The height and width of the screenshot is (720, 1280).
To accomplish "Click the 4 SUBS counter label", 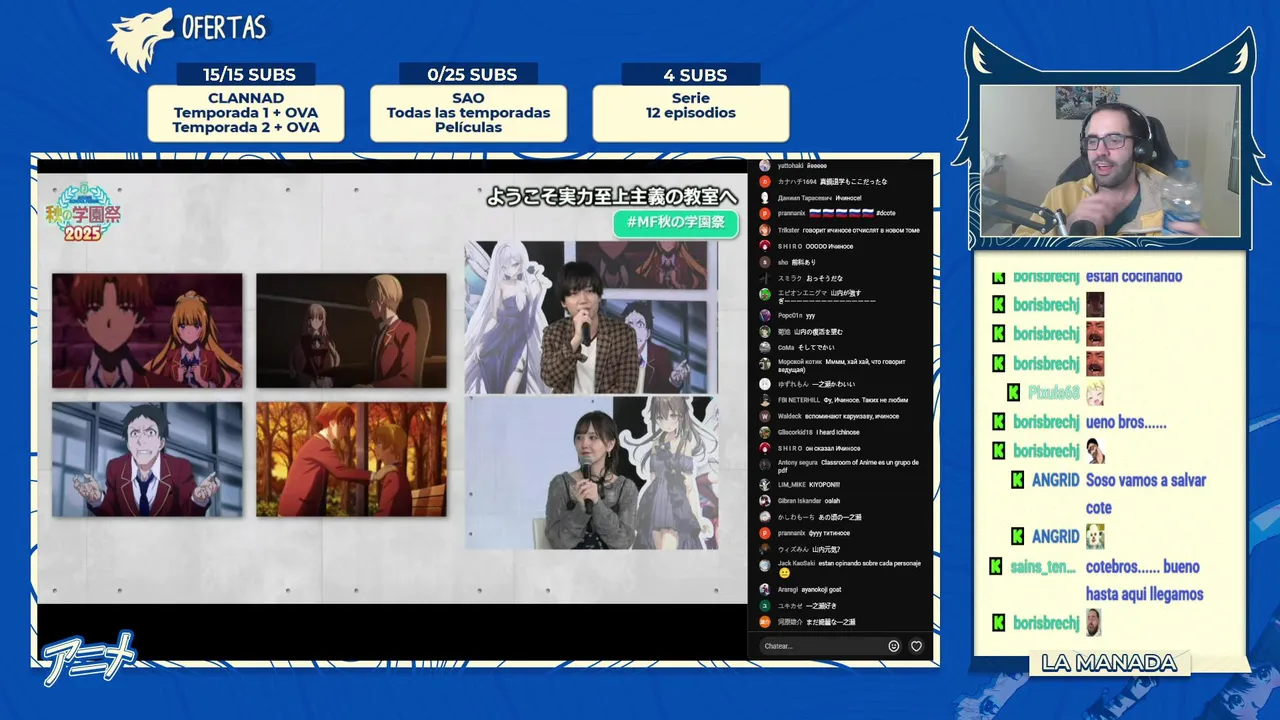I will [x=695, y=74].
